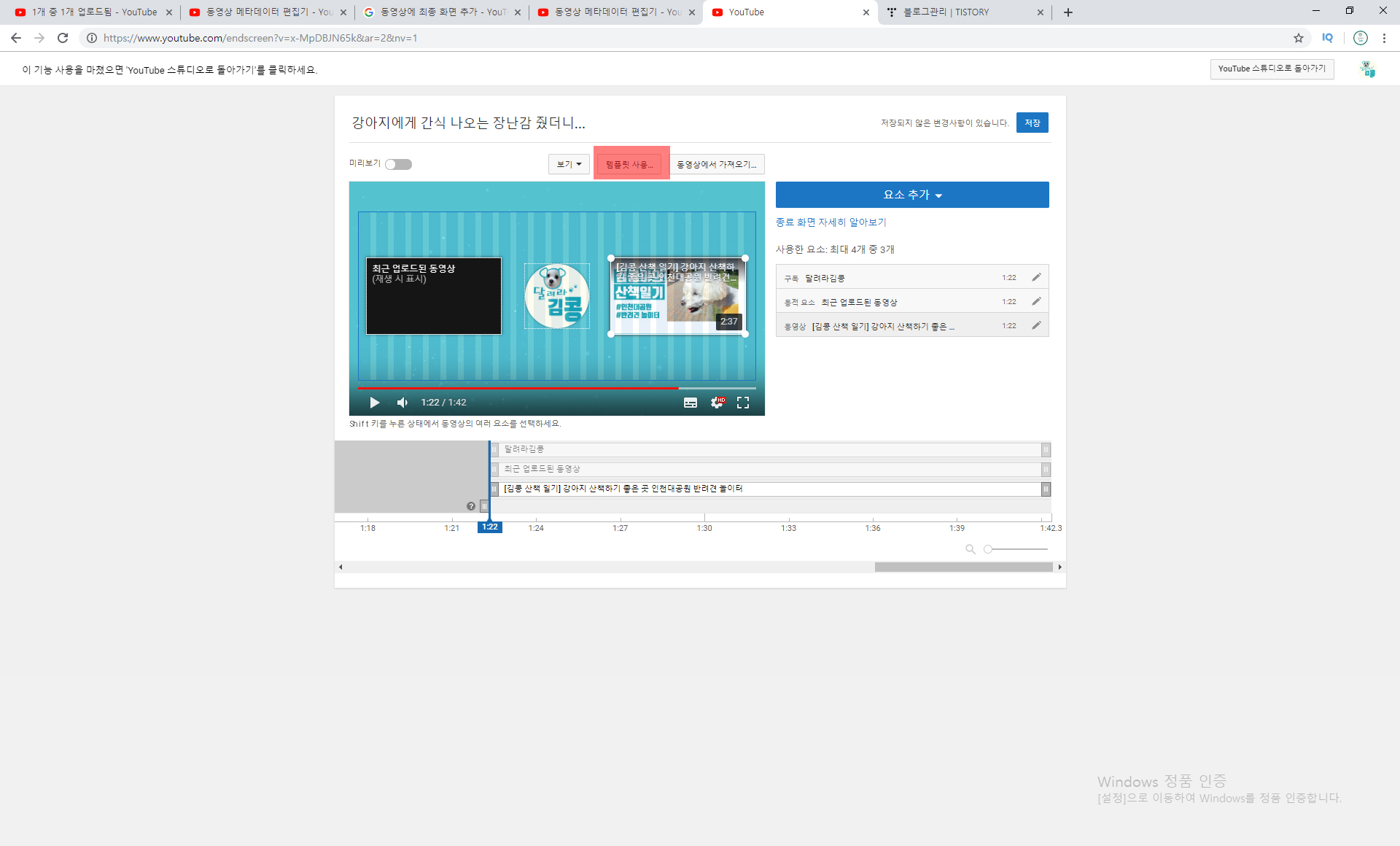Viewport: 1400px width, 846px height.
Task: Expand the 요소 추가 dropdown button
Action: [912, 195]
